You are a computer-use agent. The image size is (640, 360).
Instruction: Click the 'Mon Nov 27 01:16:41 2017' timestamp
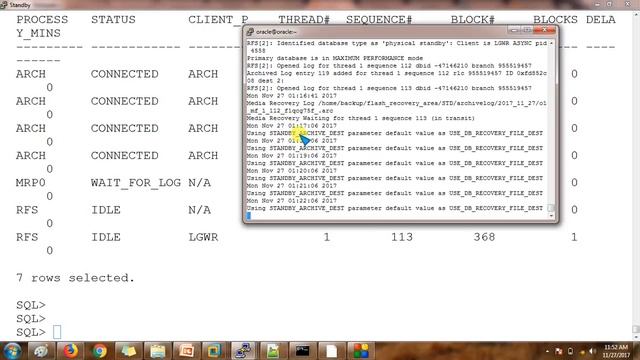click(x=291, y=96)
